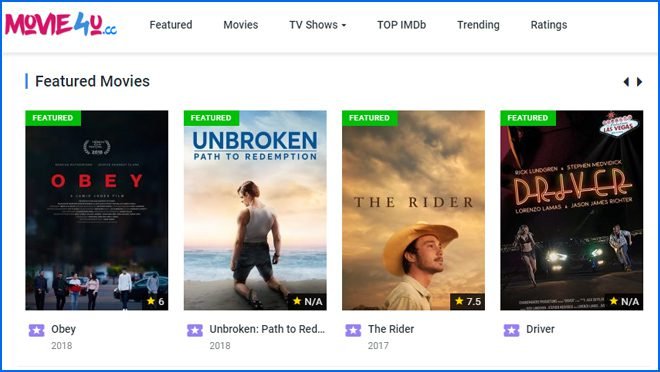Select The Rider movie poster
The height and width of the screenshot is (372, 660).
413,210
